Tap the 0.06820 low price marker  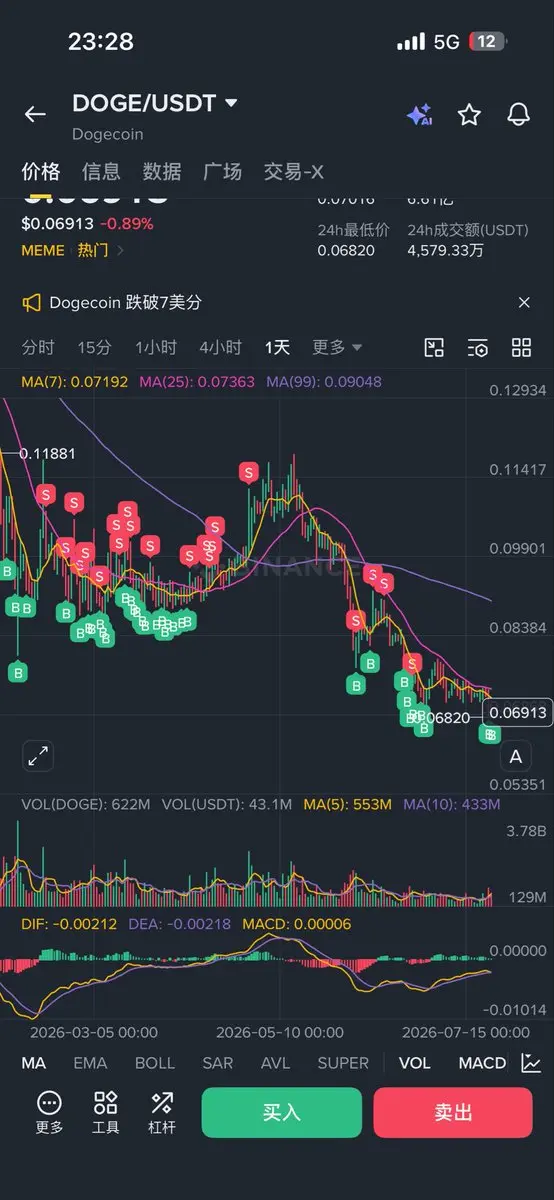(x=440, y=717)
